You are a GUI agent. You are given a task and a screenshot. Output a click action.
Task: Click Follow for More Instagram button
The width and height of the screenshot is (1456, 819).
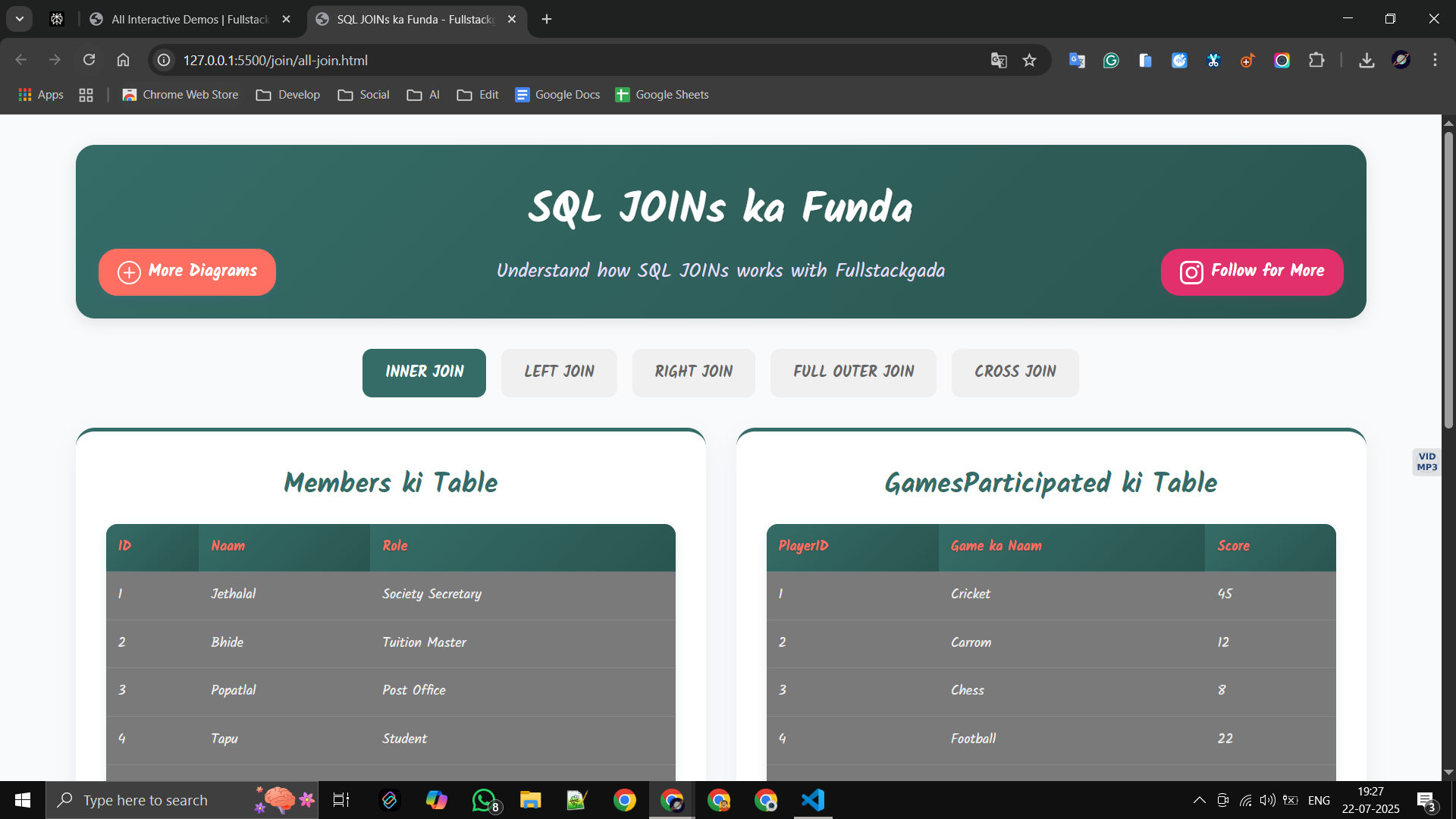(x=1252, y=271)
